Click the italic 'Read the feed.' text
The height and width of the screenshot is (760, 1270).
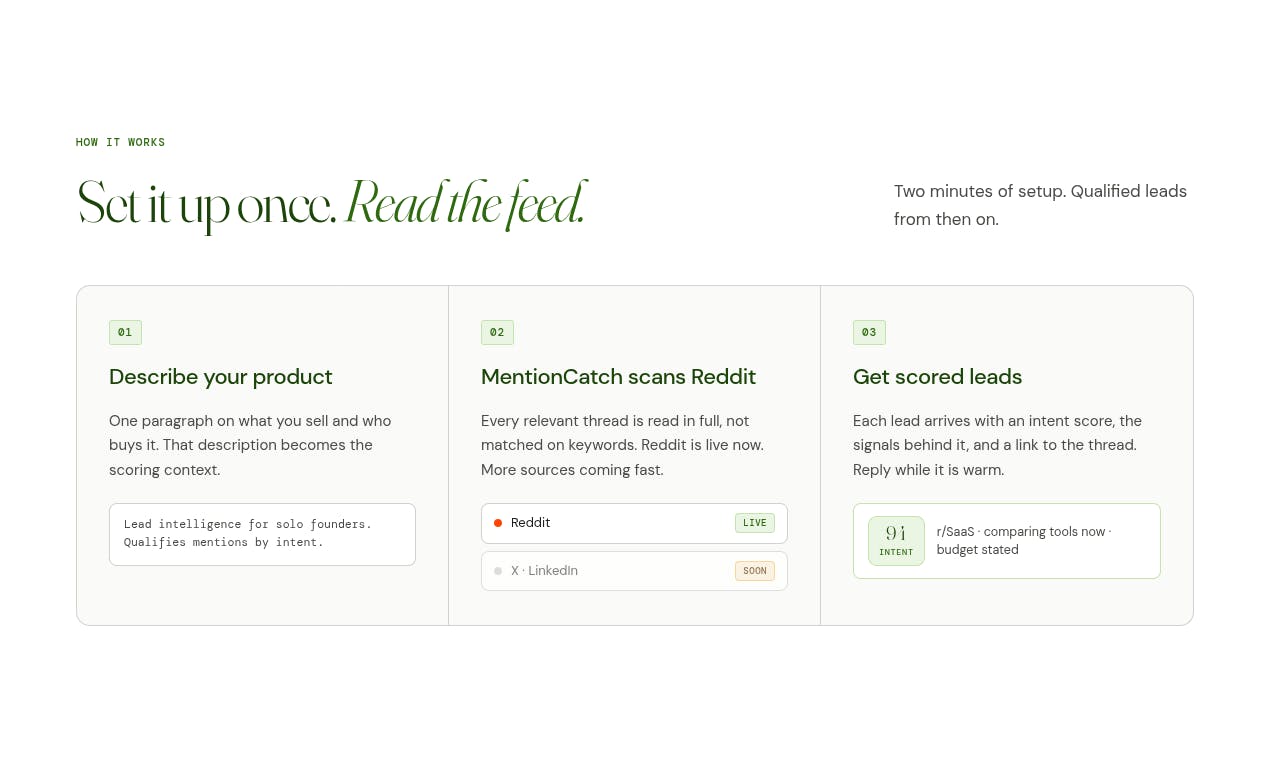click(465, 204)
